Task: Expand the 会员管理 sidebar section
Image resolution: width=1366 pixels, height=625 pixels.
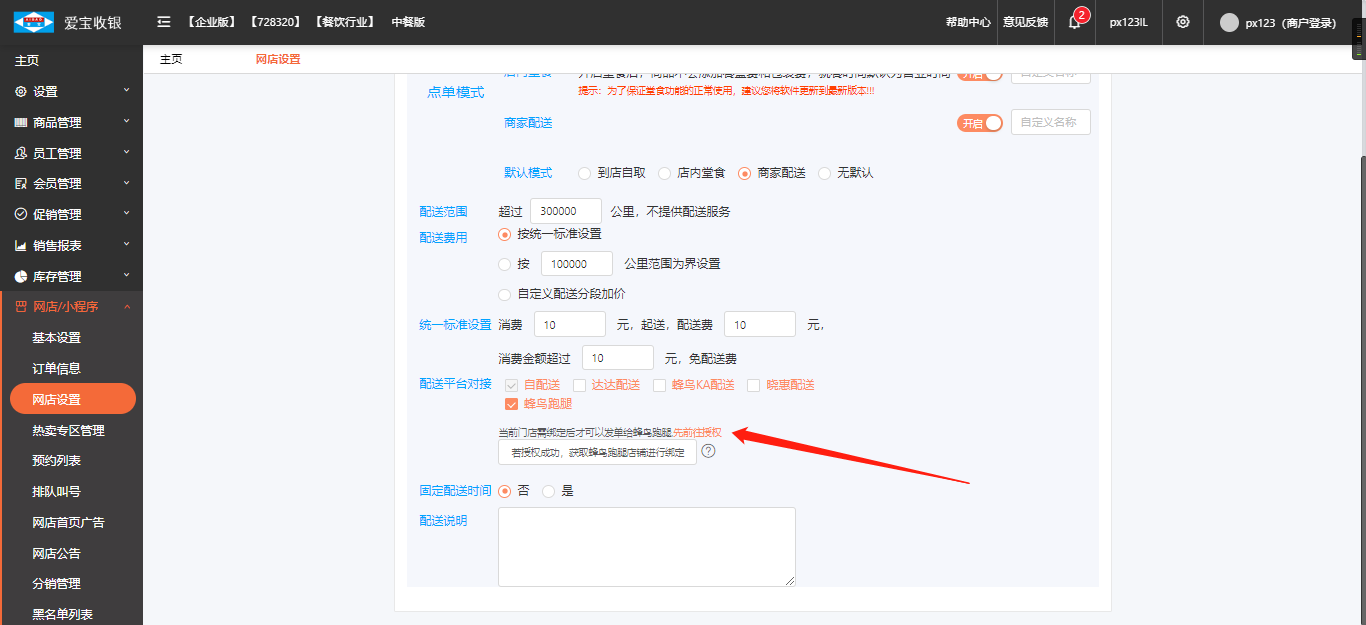Action: pos(71,184)
